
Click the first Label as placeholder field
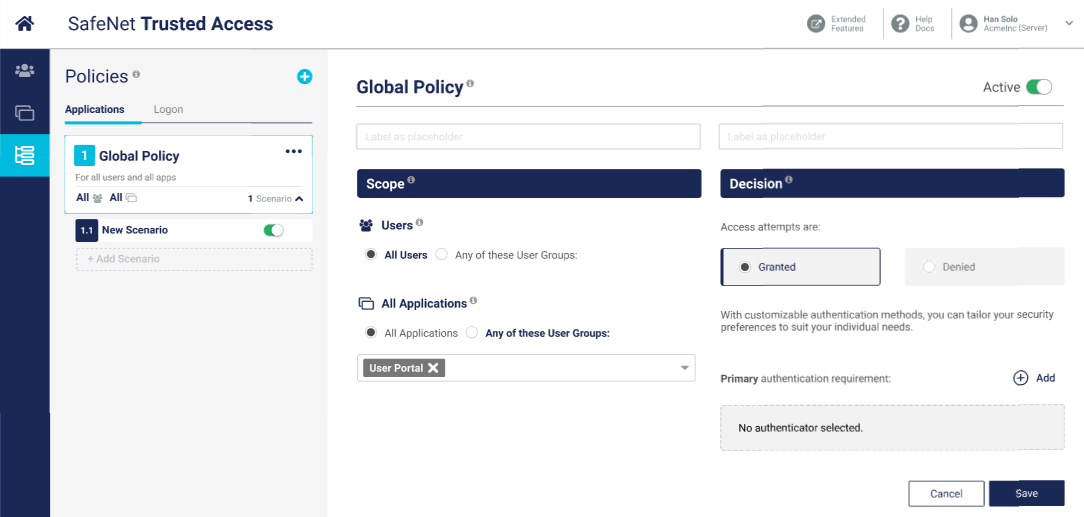(x=528, y=136)
